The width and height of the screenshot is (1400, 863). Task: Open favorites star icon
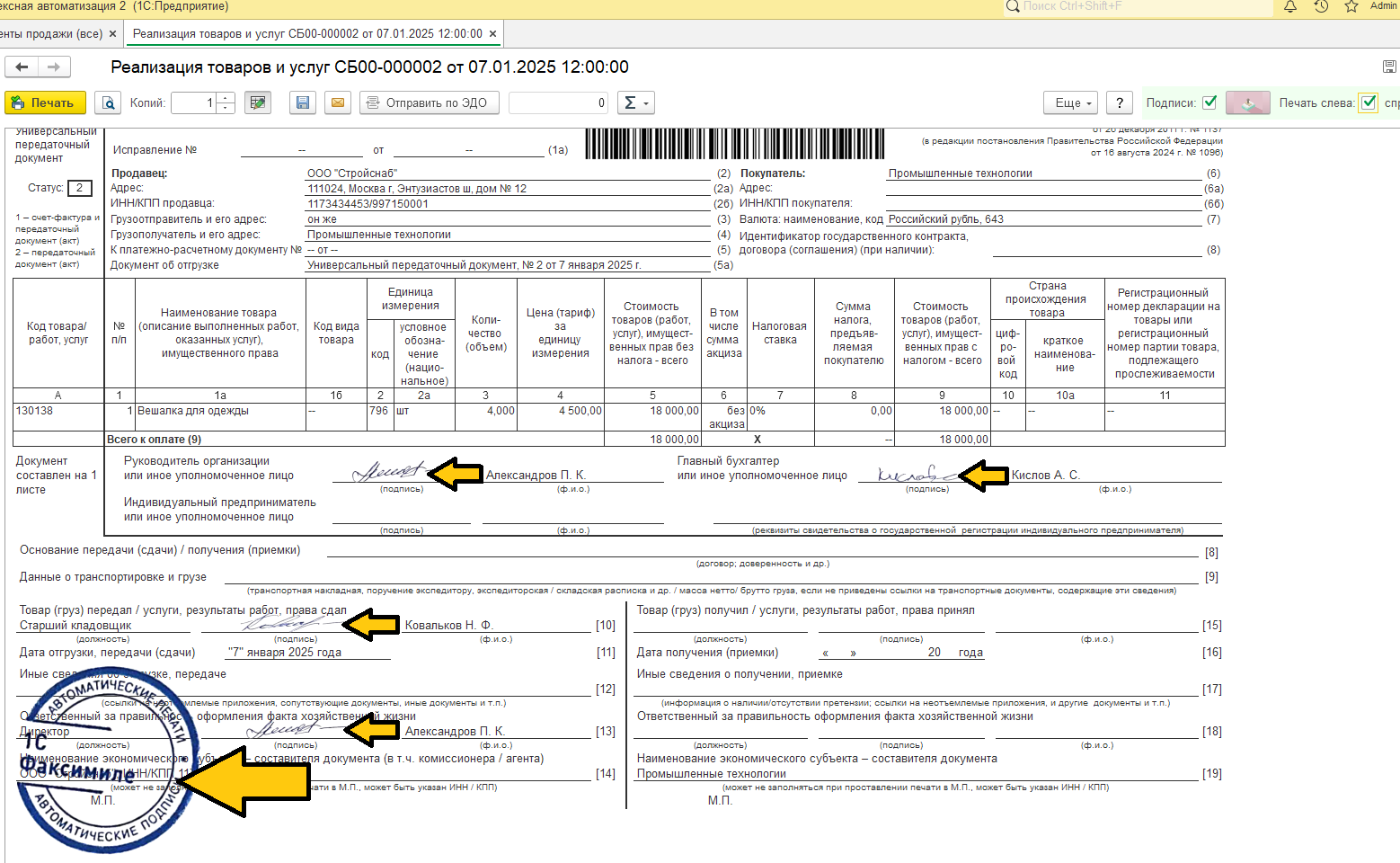(1351, 6)
